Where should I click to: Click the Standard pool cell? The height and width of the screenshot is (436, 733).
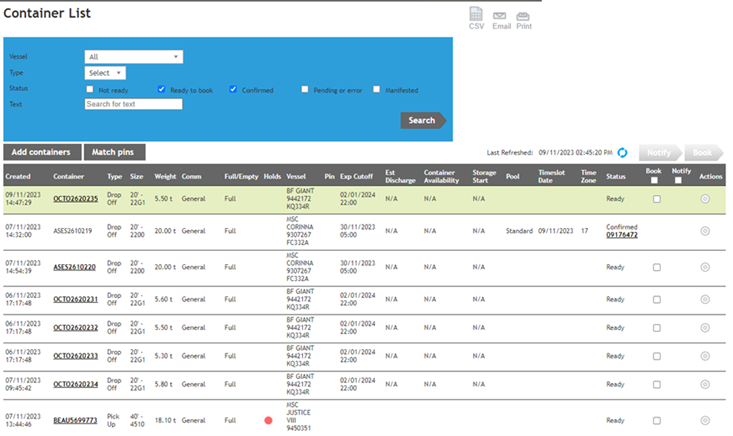[519, 231]
